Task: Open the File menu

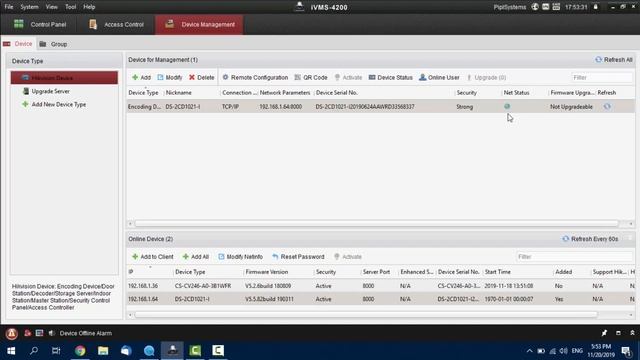Action: (x=9, y=7)
